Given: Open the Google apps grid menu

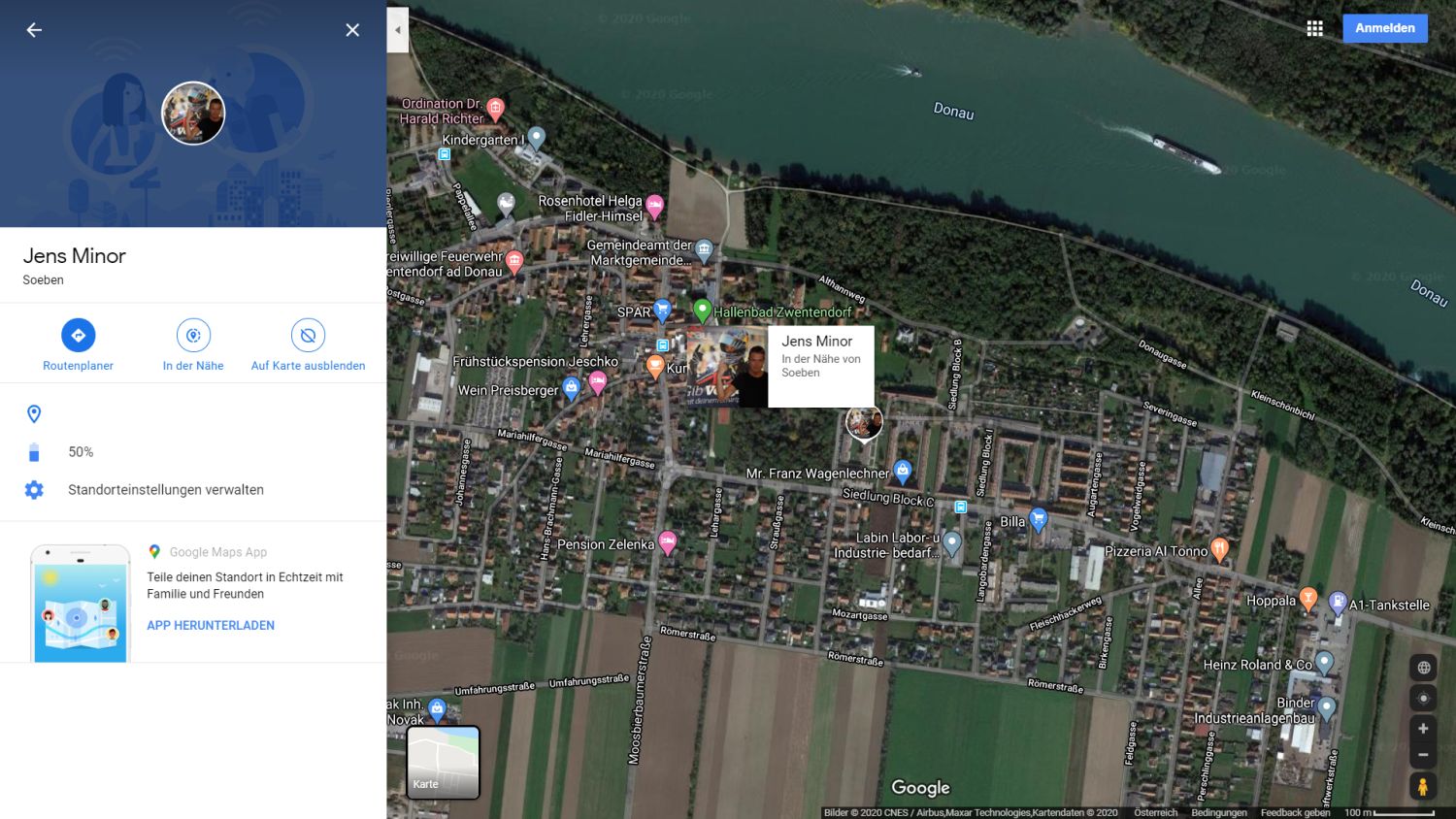Looking at the screenshot, I should [1314, 28].
